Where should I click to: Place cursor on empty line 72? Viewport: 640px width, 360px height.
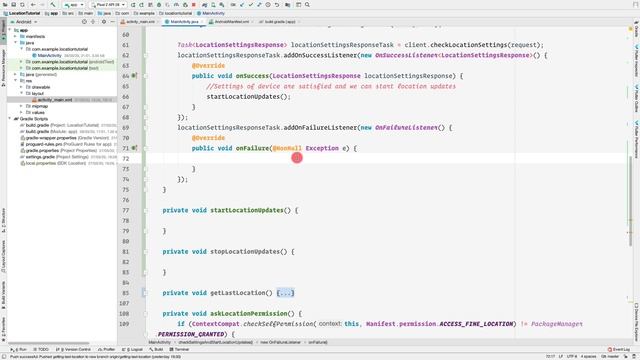[386, 158]
